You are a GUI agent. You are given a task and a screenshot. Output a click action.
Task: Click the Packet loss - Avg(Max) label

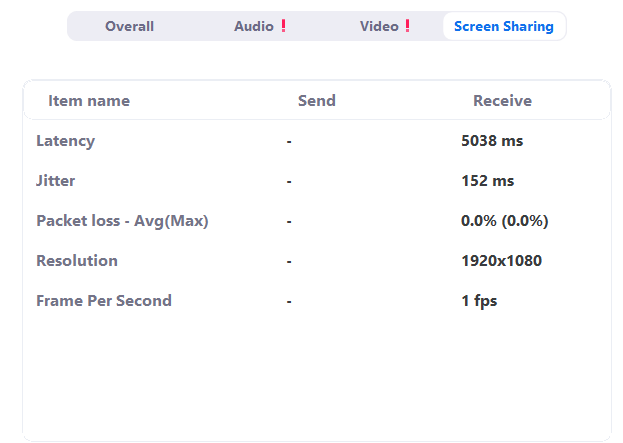[x=122, y=221]
